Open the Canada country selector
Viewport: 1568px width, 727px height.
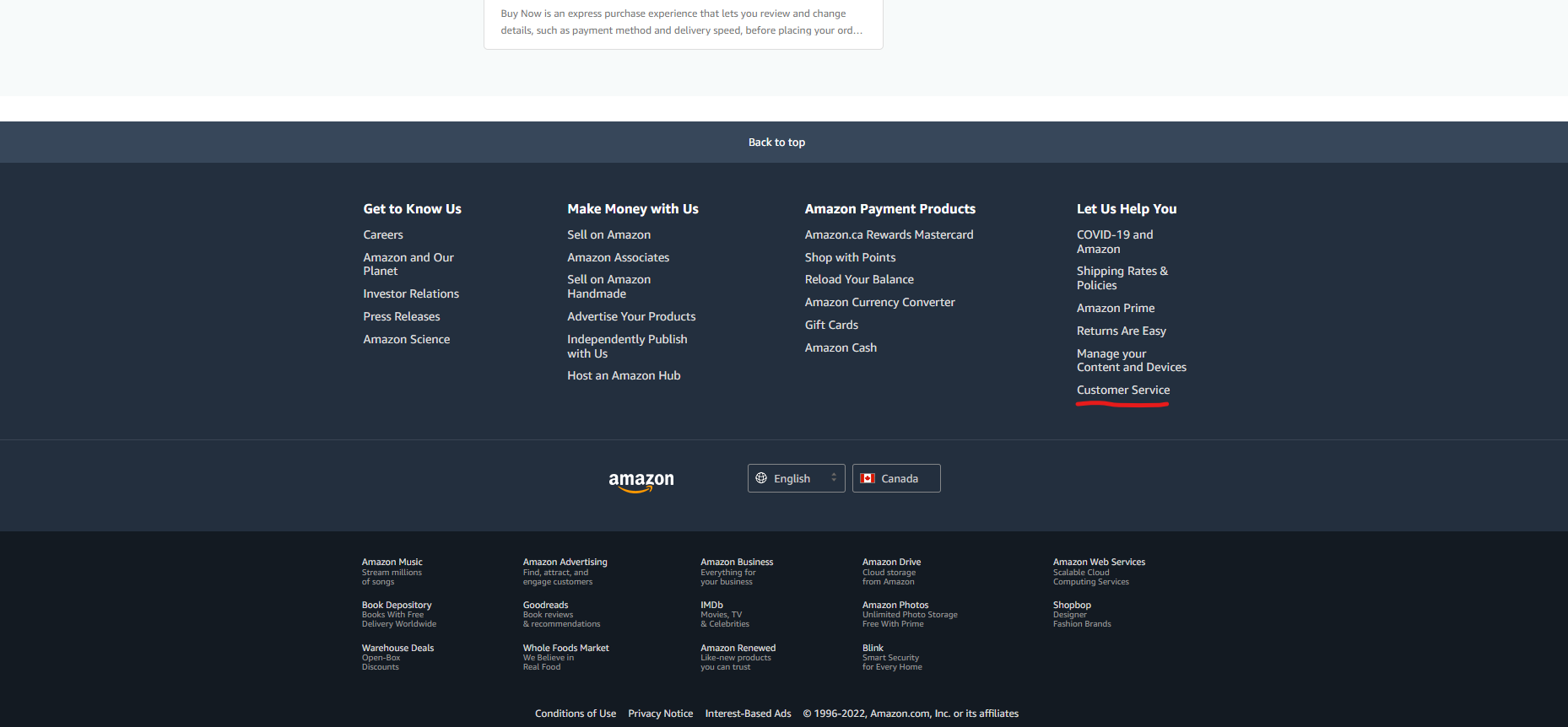click(x=896, y=478)
